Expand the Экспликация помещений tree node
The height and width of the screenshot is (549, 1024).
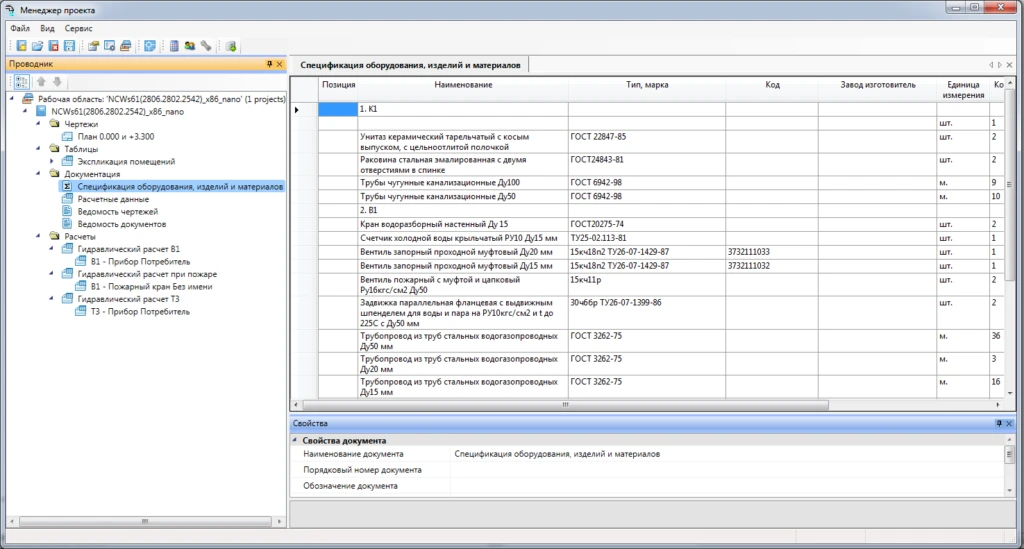click(53, 161)
